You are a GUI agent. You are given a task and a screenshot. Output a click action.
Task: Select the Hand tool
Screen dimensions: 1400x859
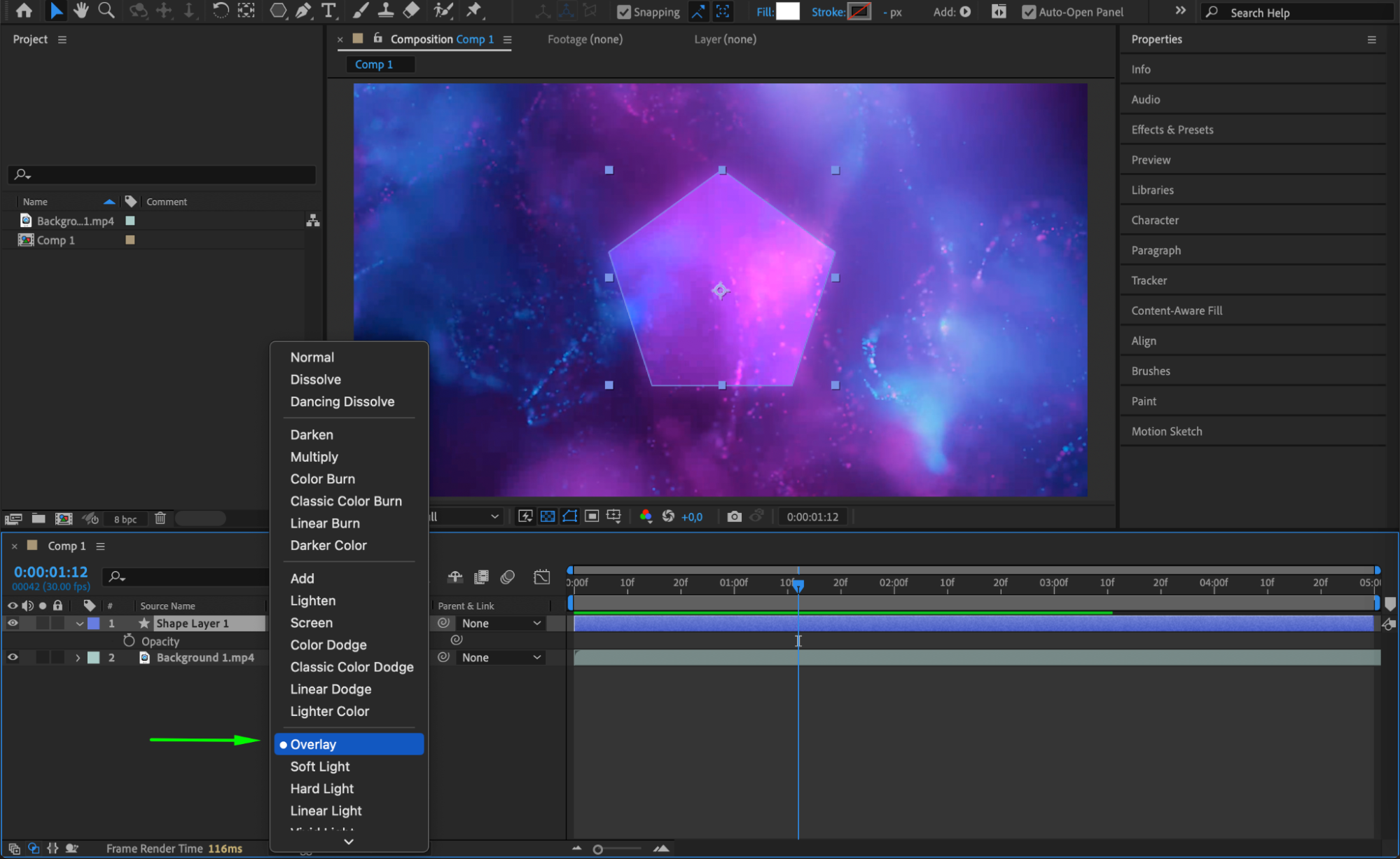point(81,11)
